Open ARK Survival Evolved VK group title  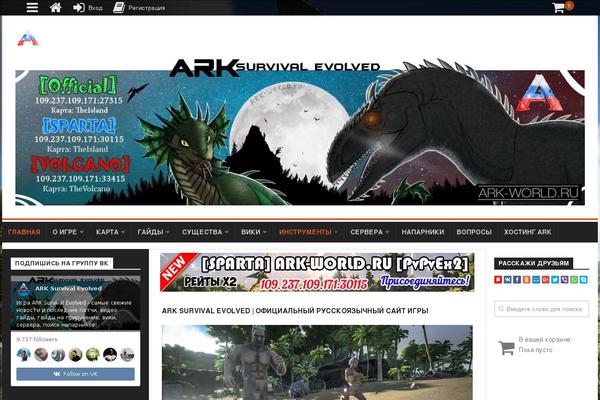(68, 288)
